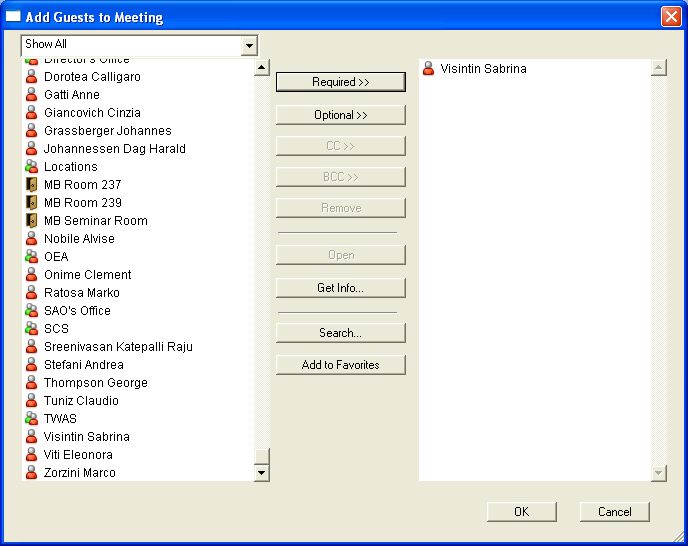Confirm with the OK button
688x546 pixels.
click(x=521, y=511)
